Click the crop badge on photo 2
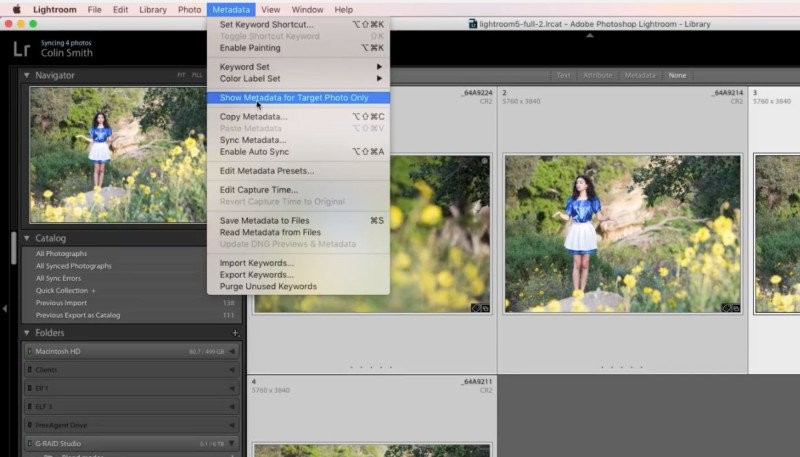Image resolution: width=800 pixels, height=457 pixels. click(736, 308)
